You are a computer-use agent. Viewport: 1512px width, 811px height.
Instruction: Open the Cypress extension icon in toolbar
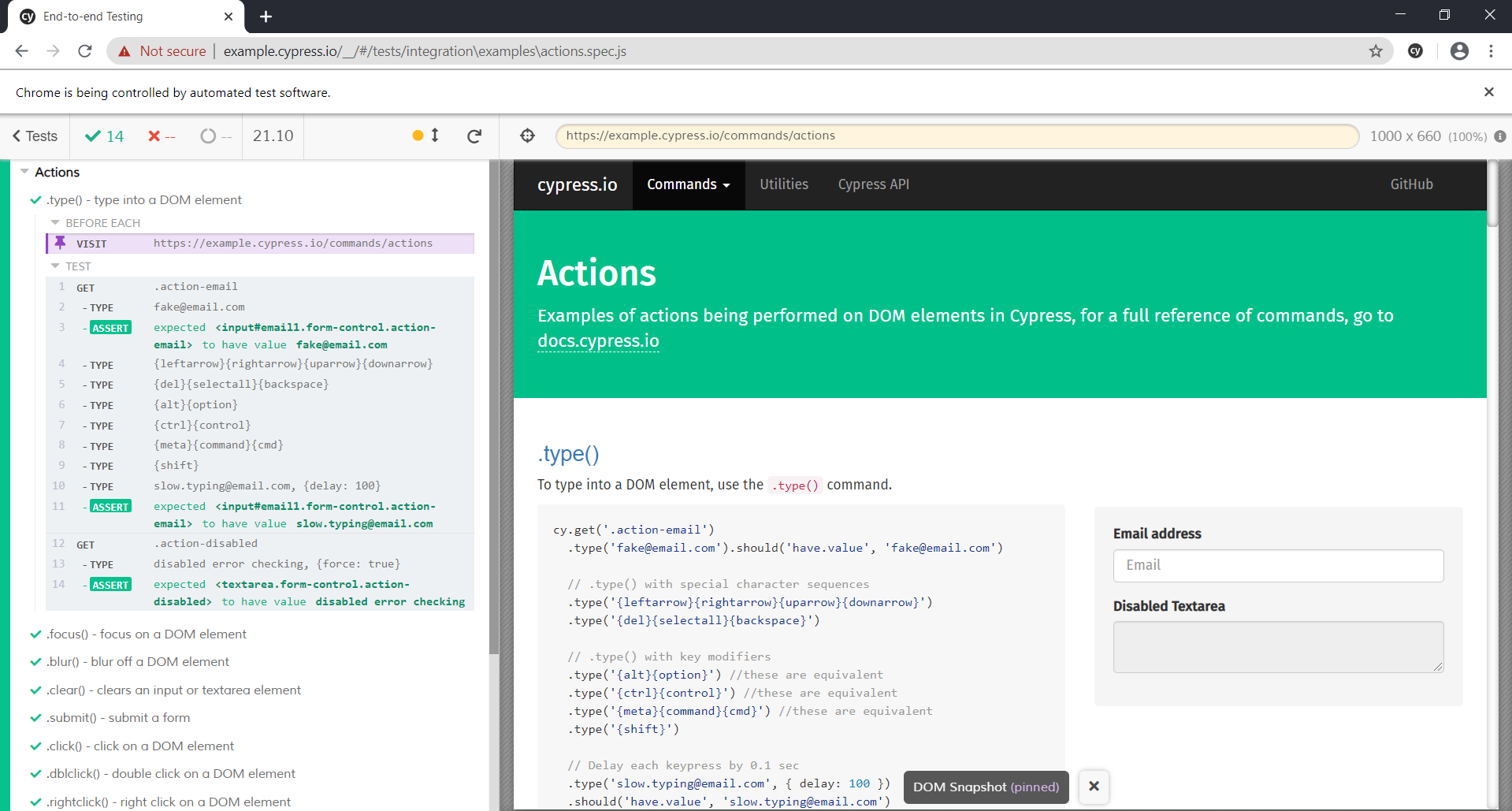[x=1416, y=51]
